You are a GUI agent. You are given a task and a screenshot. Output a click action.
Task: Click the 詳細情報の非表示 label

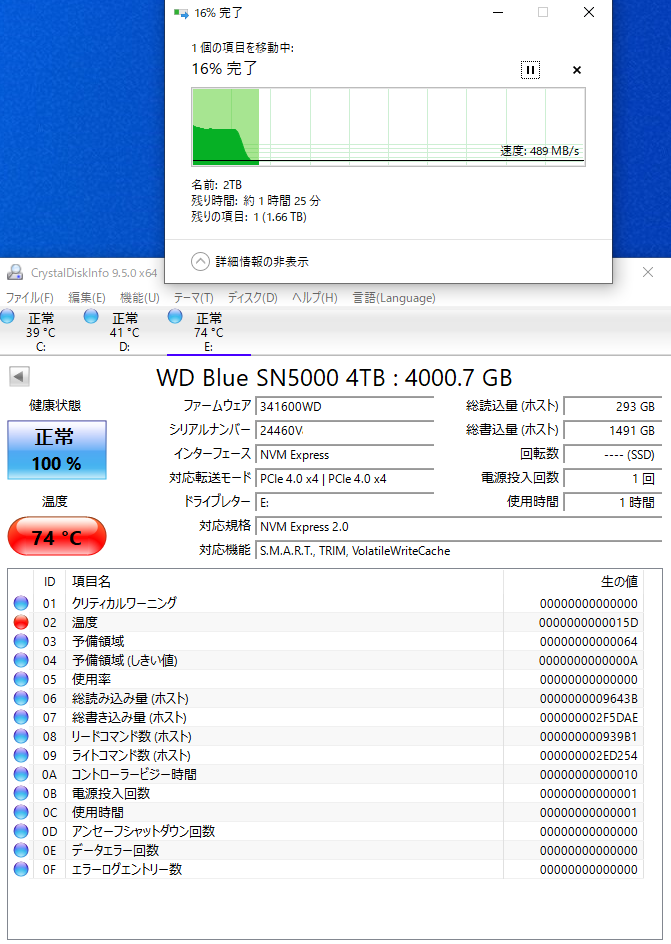[262, 261]
